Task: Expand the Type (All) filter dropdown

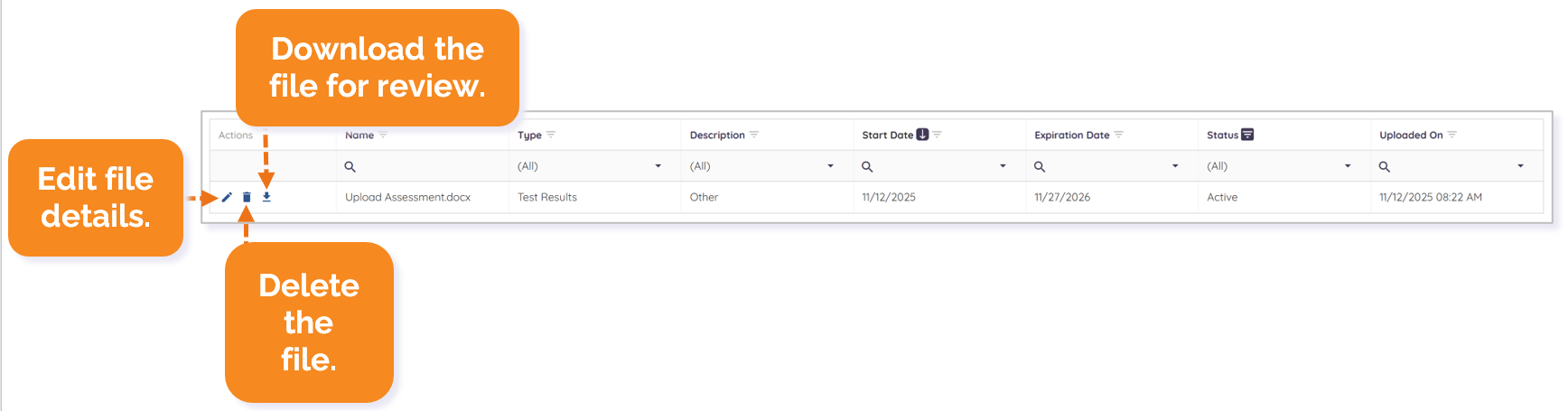Action: [658, 166]
